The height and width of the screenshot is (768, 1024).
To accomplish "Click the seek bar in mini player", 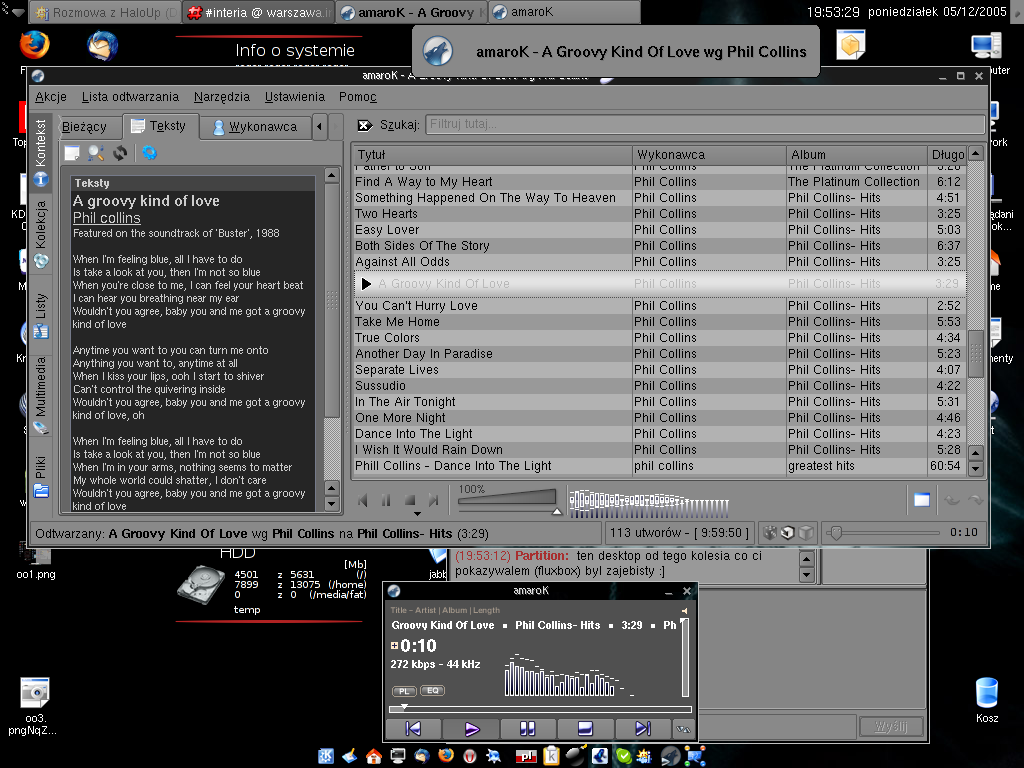I will coord(540,709).
